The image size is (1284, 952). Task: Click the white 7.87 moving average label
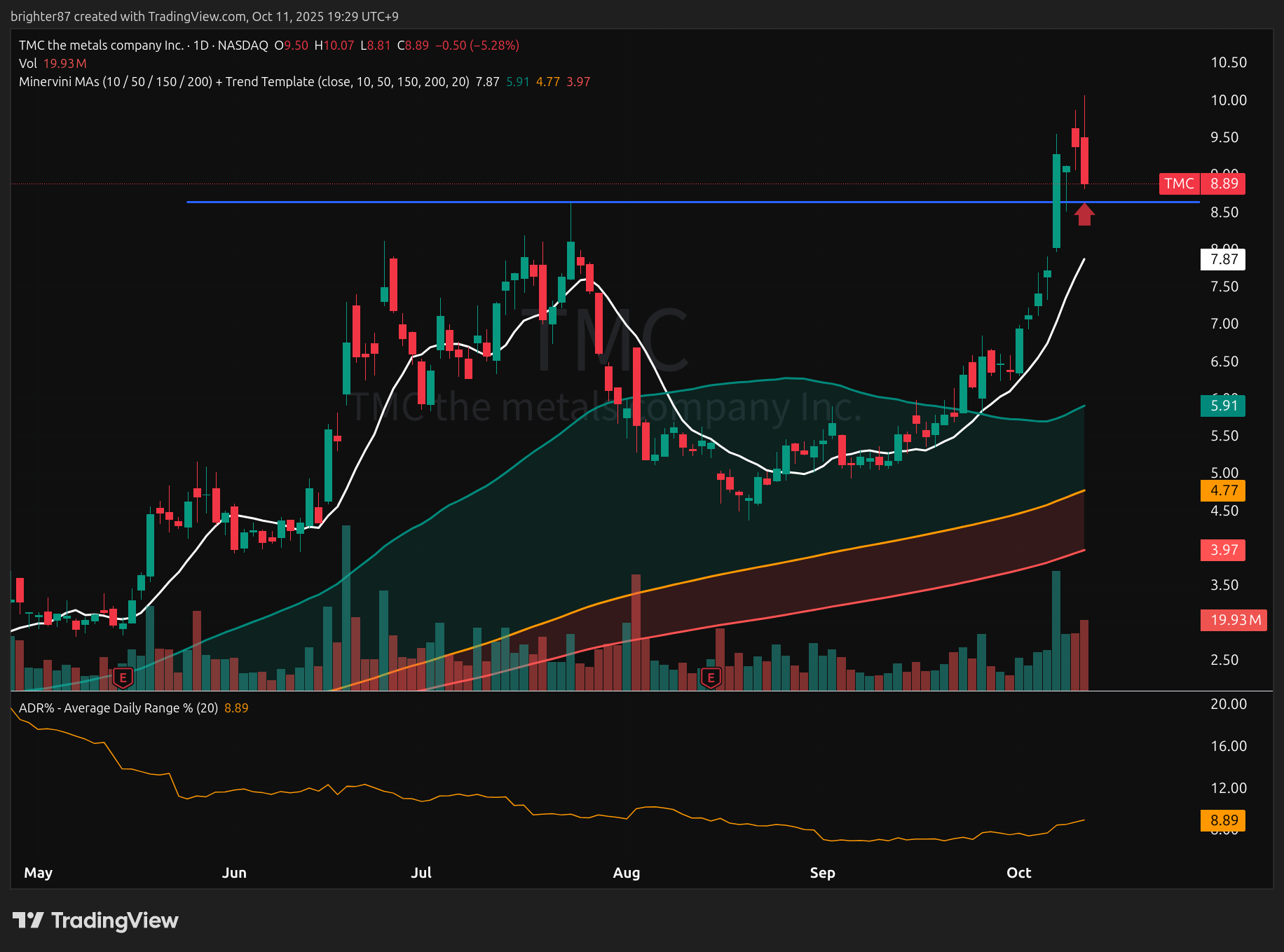(x=1223, y=259)
